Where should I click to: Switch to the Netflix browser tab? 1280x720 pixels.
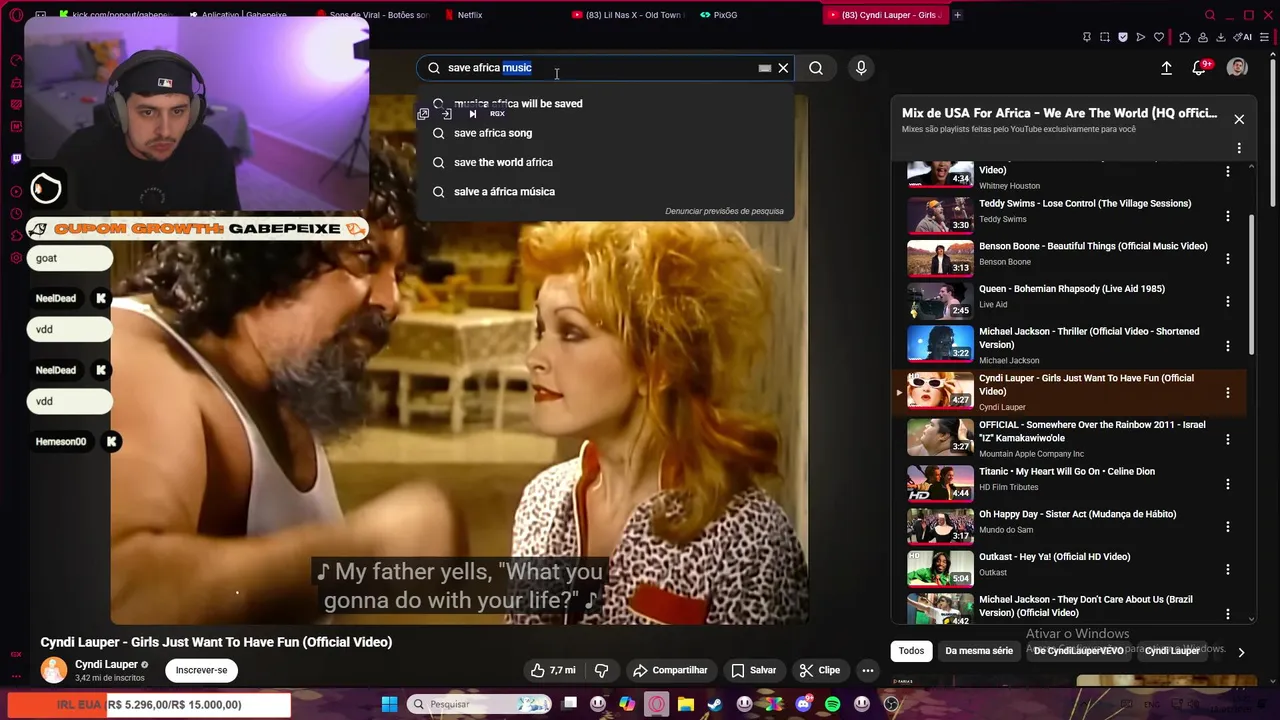(468, 15)
